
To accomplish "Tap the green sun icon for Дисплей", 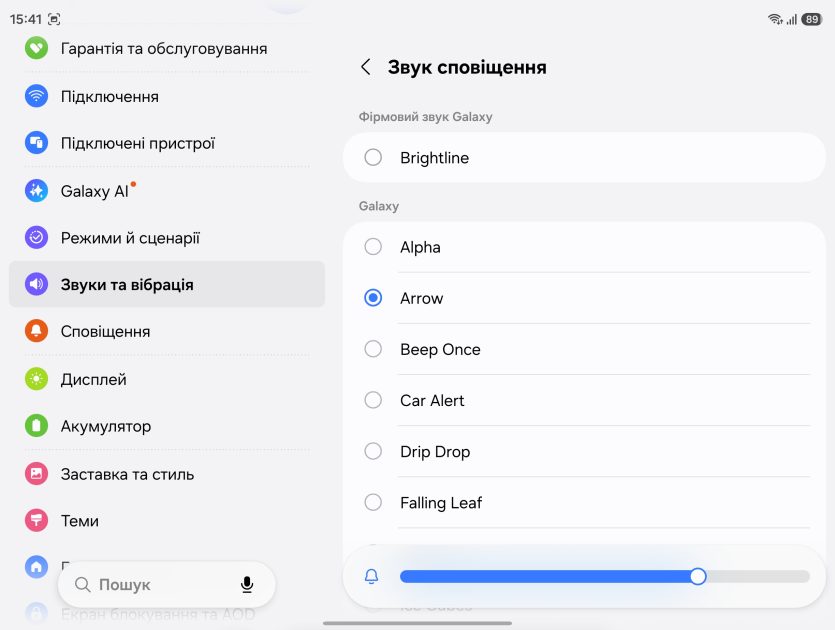I will [36, 379].
